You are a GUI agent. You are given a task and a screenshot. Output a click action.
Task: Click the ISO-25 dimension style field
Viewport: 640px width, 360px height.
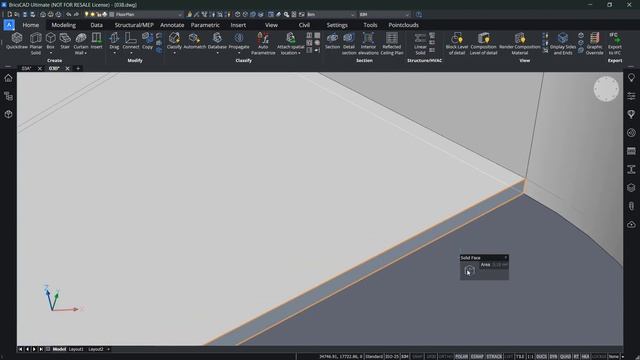tap(392, 357)
